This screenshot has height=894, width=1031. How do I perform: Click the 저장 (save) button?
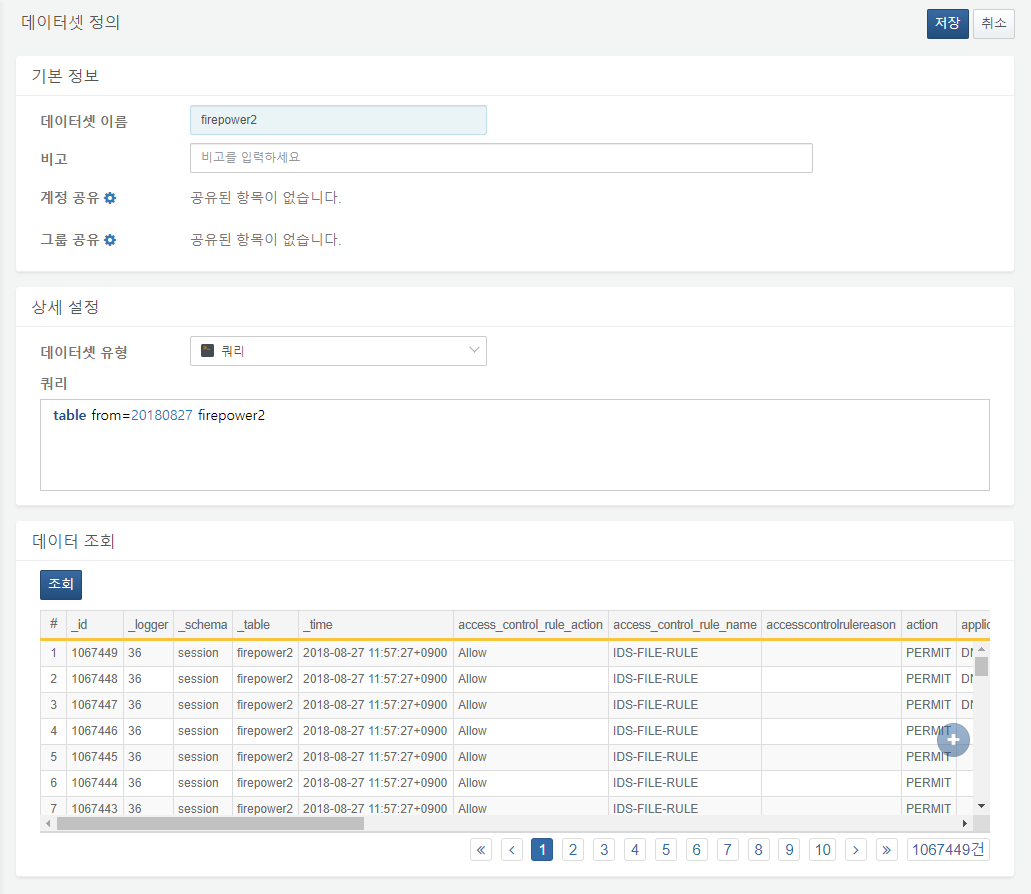coord(947,24)
